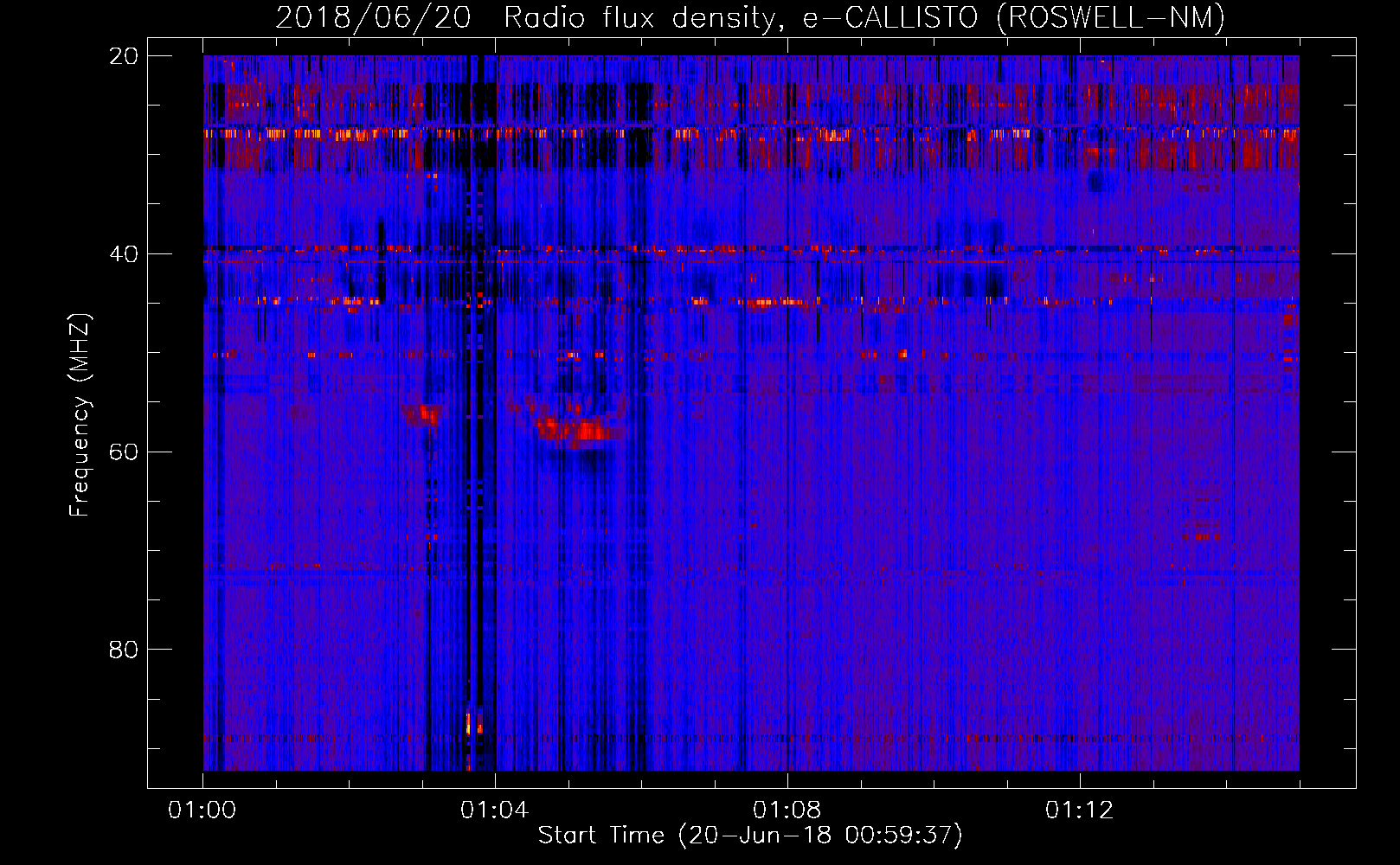The width and height of the screenshot is (1400, 865).
Task: Click the time tick label '01:12'
Action: pyautogui.click(x=1079, y=811)
